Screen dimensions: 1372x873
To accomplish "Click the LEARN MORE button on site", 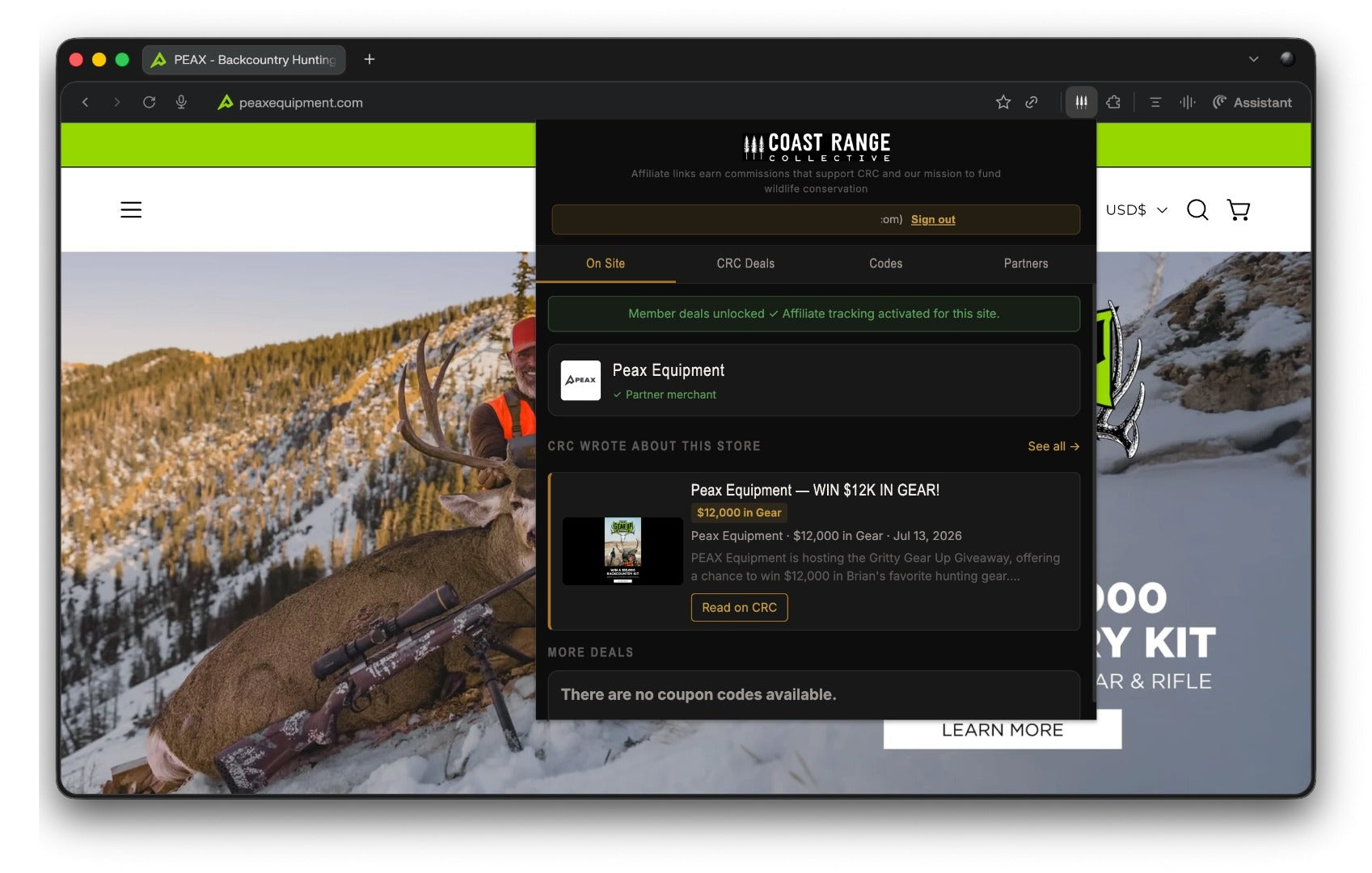I will coord(1003,730).
